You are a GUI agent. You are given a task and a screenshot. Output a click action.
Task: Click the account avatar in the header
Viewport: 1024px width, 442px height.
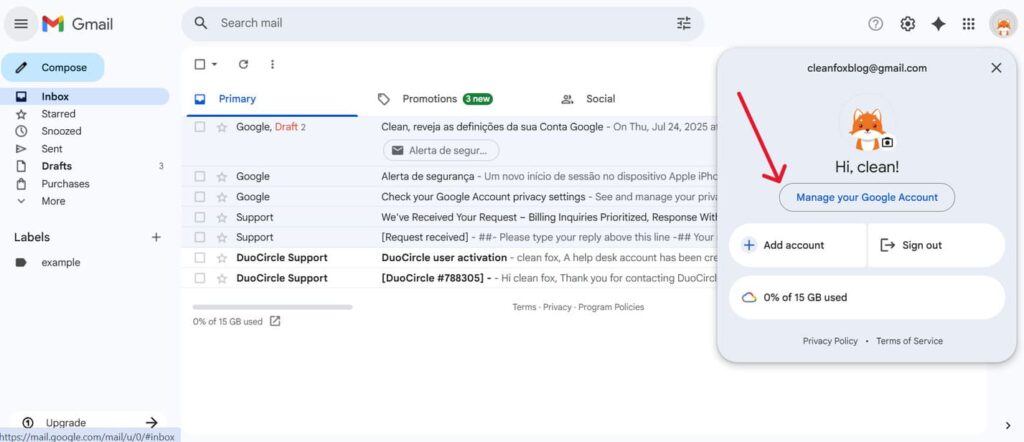tap(1003, 24)
